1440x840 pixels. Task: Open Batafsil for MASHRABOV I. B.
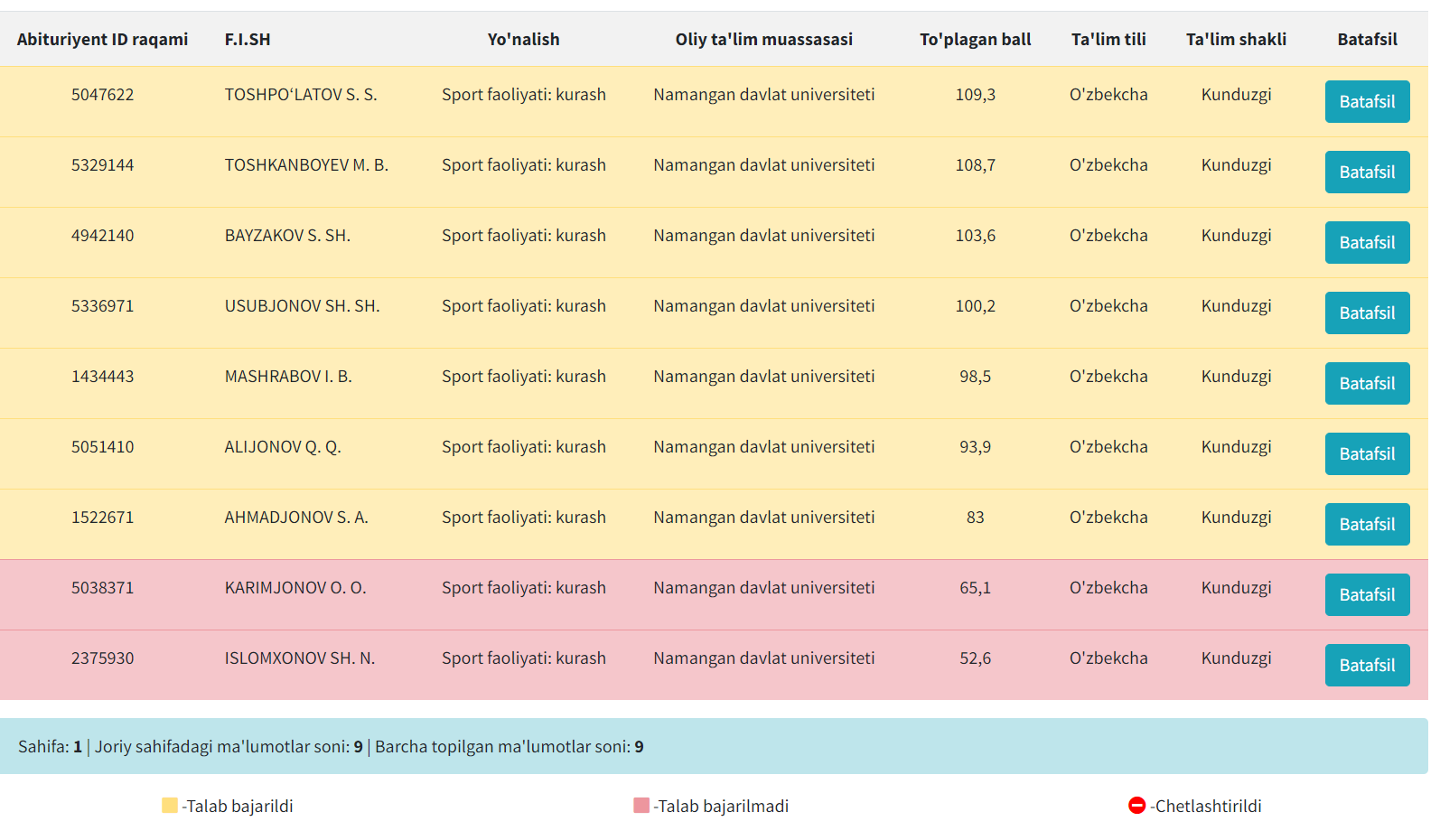coord(1367,384)
